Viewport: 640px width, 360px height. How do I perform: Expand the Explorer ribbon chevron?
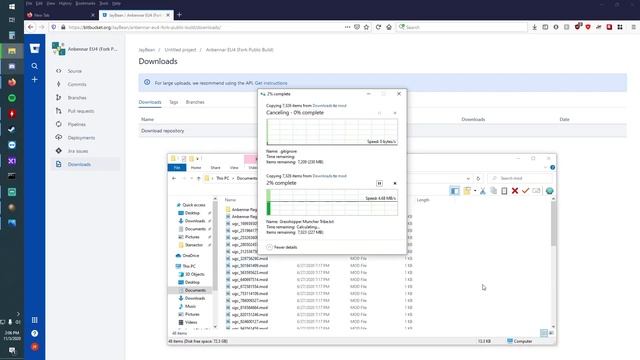546,167
